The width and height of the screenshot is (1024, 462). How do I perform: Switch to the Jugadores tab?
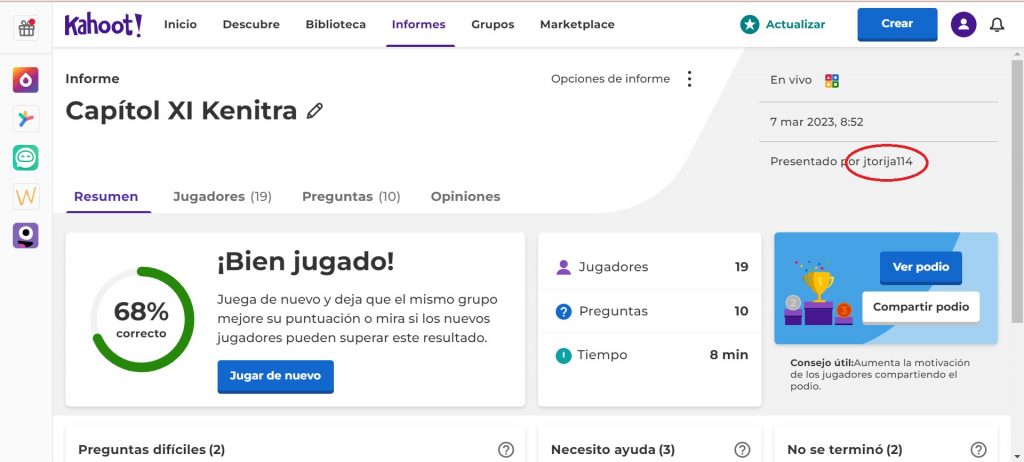tap(222, 197)
